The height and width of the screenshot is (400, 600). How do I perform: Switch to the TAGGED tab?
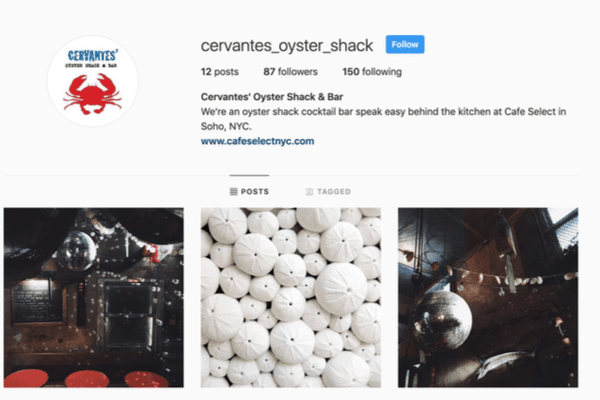[x=328, y=191]
